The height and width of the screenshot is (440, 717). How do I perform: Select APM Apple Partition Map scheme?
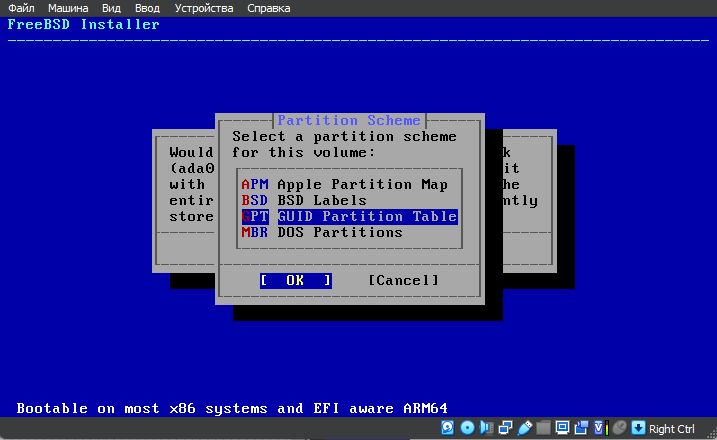[x=345, y=184]
